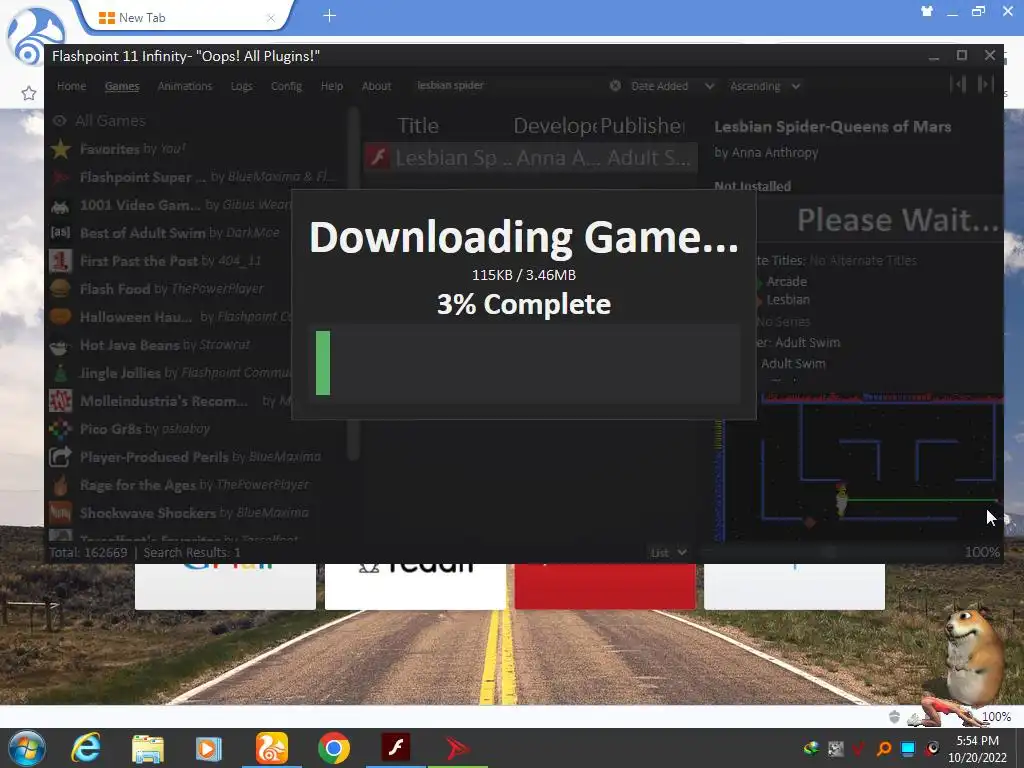Collapse the left sidebar with the toggle icon
The width and height of the screenshot is (1024, 768).
click(958, 84)
